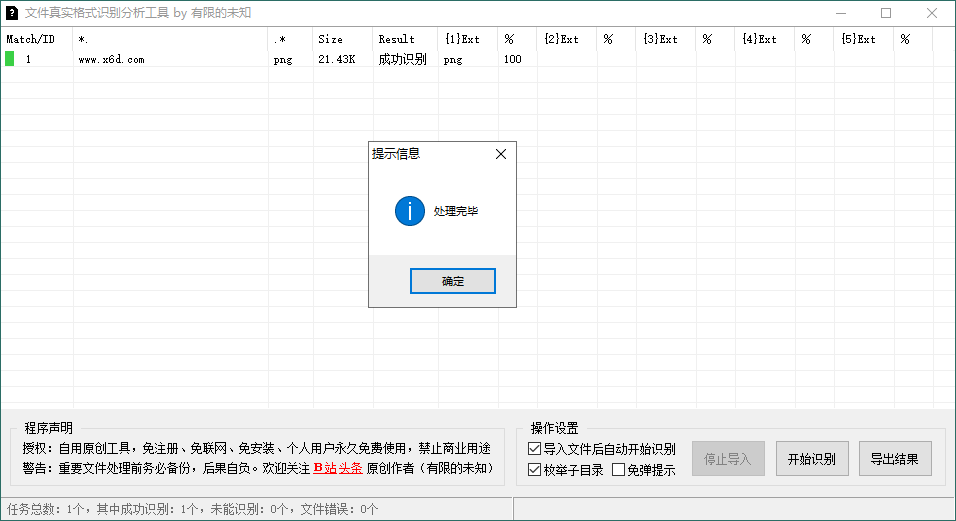The image size is (956, 521).
Task: Toggle 导入文件后自动开始识别 checkbox
Action: pyautogui.click(x=534, y=449)
